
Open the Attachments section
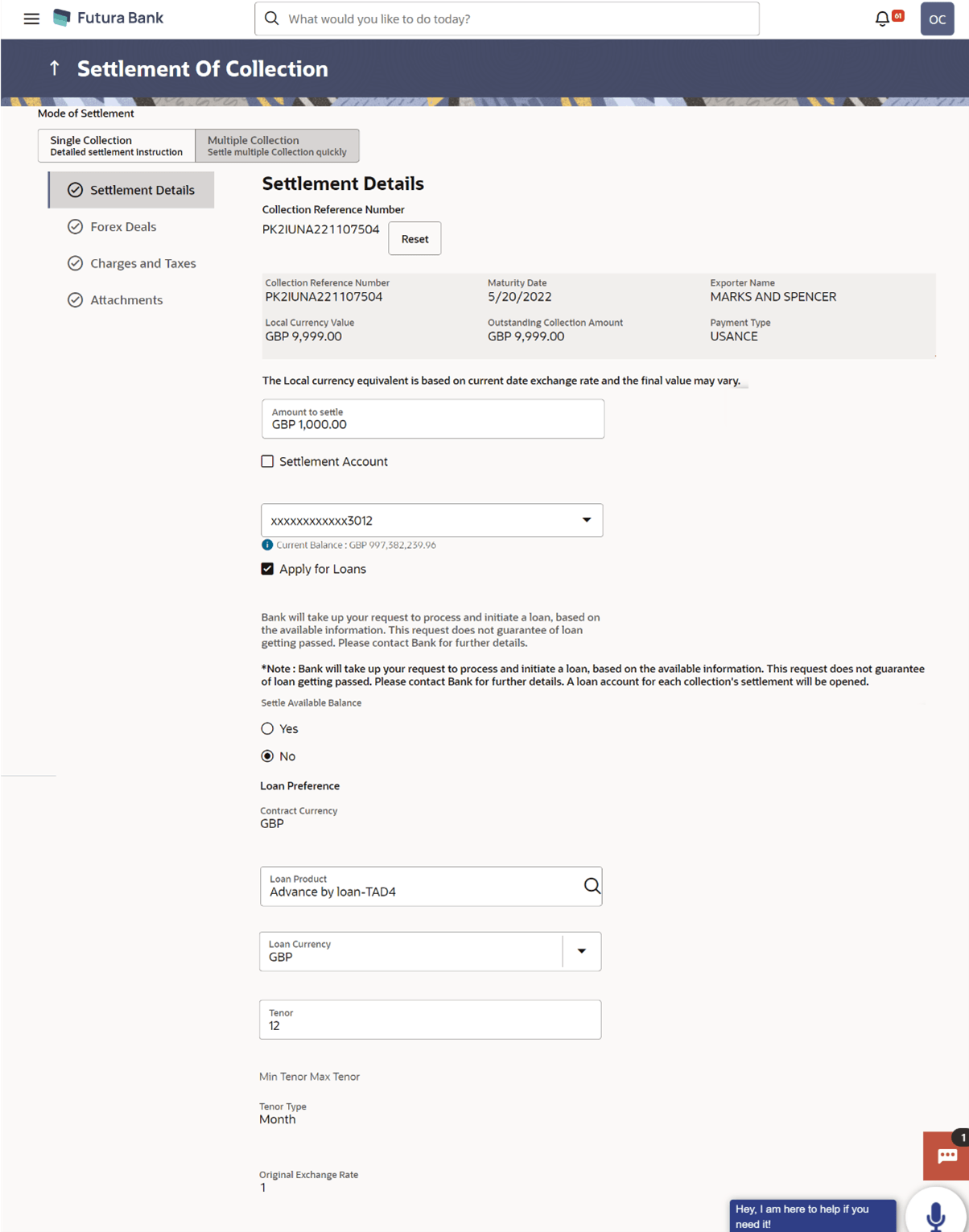(x=125, y=299)
